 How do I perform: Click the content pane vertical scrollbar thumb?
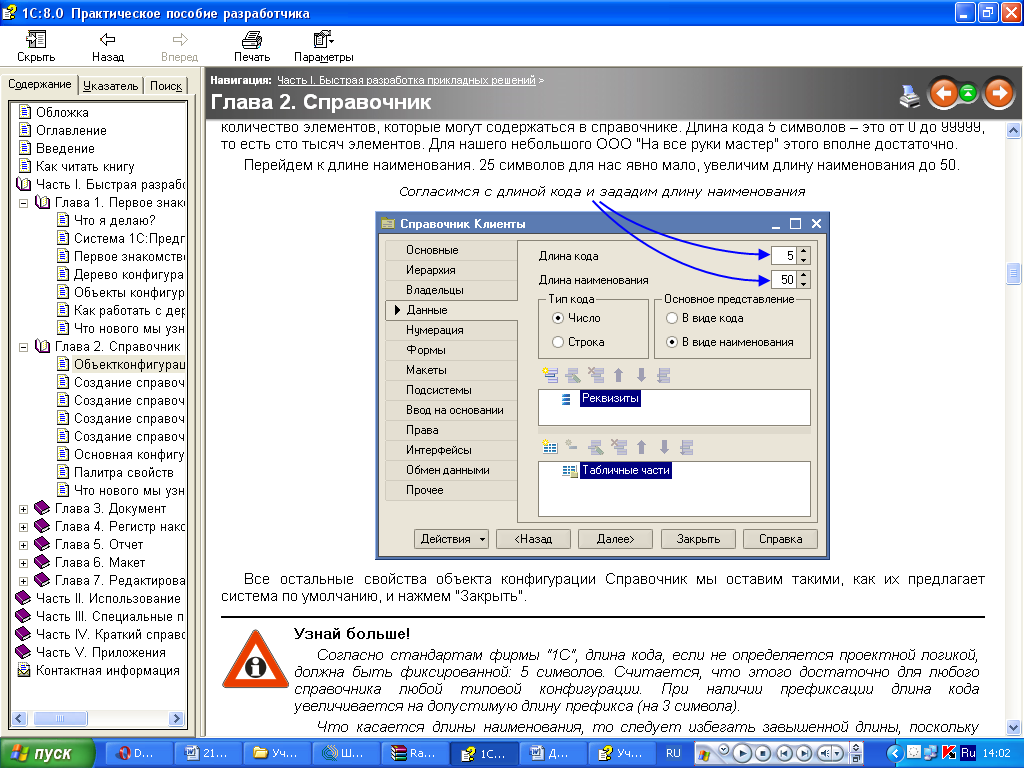click(x=1013, y=273)
